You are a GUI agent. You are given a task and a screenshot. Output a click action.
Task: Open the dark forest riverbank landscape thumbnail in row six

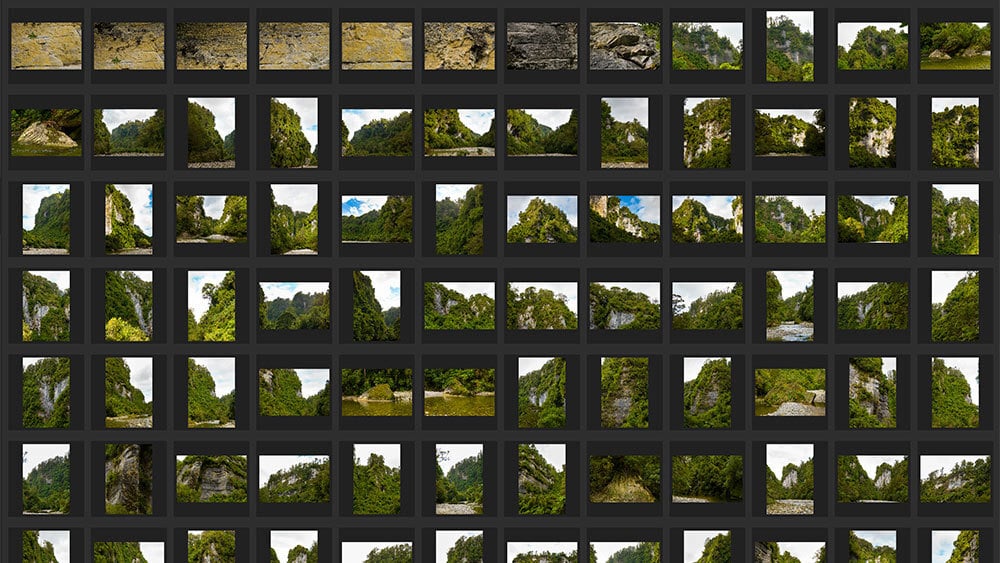(x=707, y=479)
